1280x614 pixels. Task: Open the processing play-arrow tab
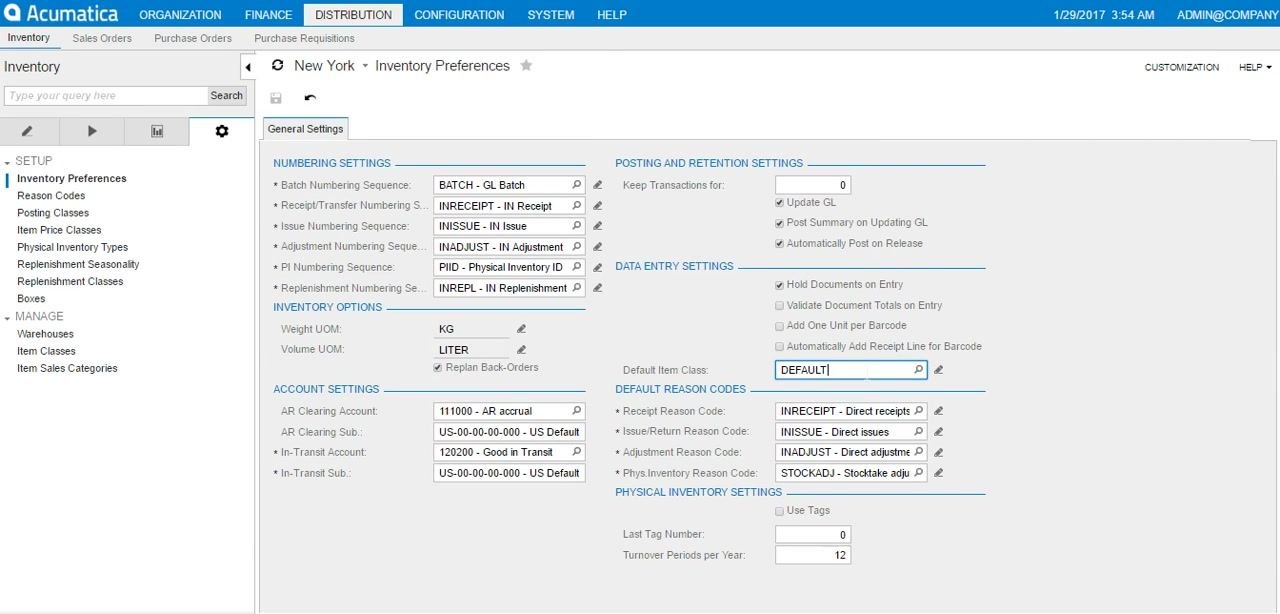coord(92,131)
